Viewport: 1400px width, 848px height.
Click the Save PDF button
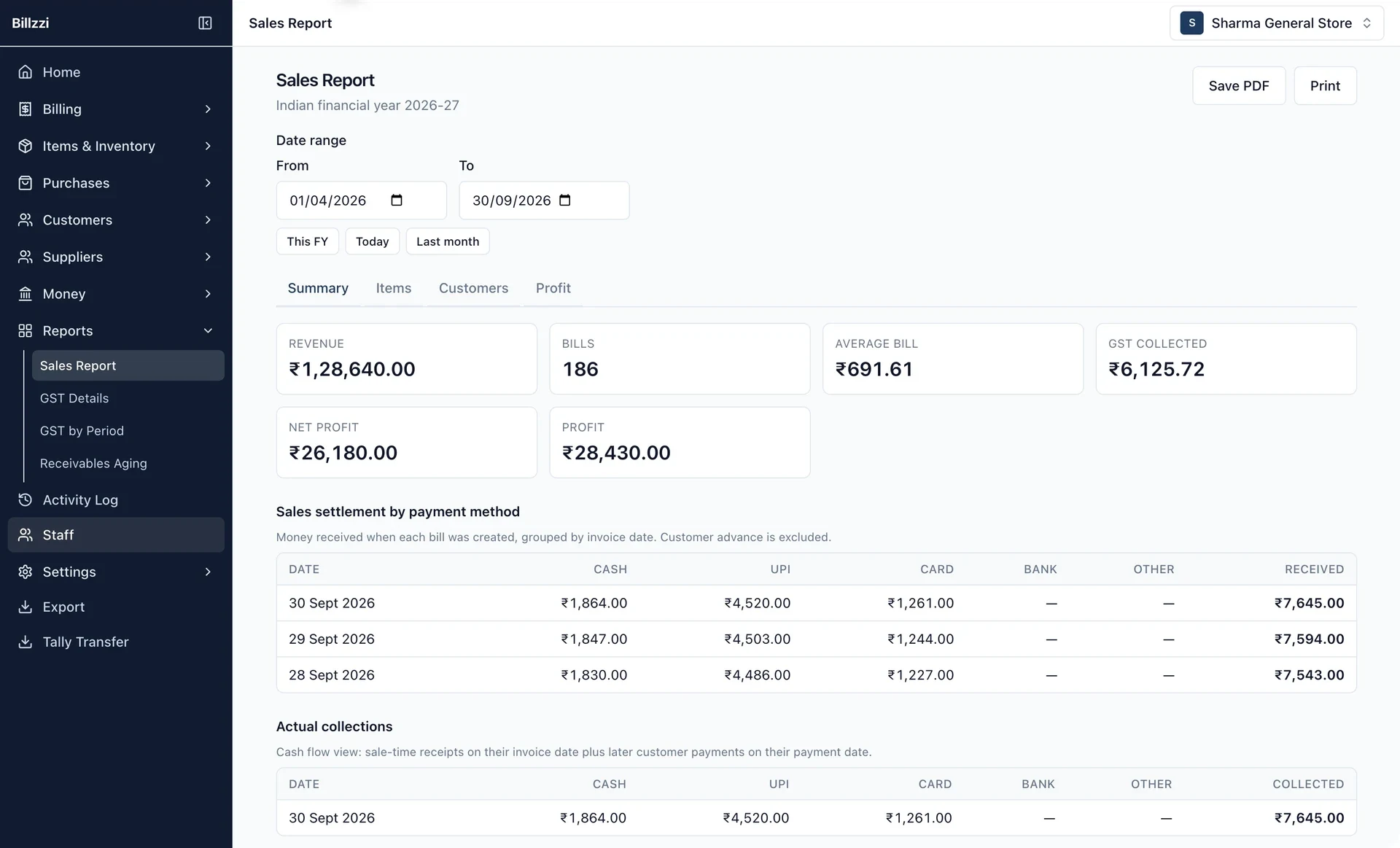coord(1239,86)
